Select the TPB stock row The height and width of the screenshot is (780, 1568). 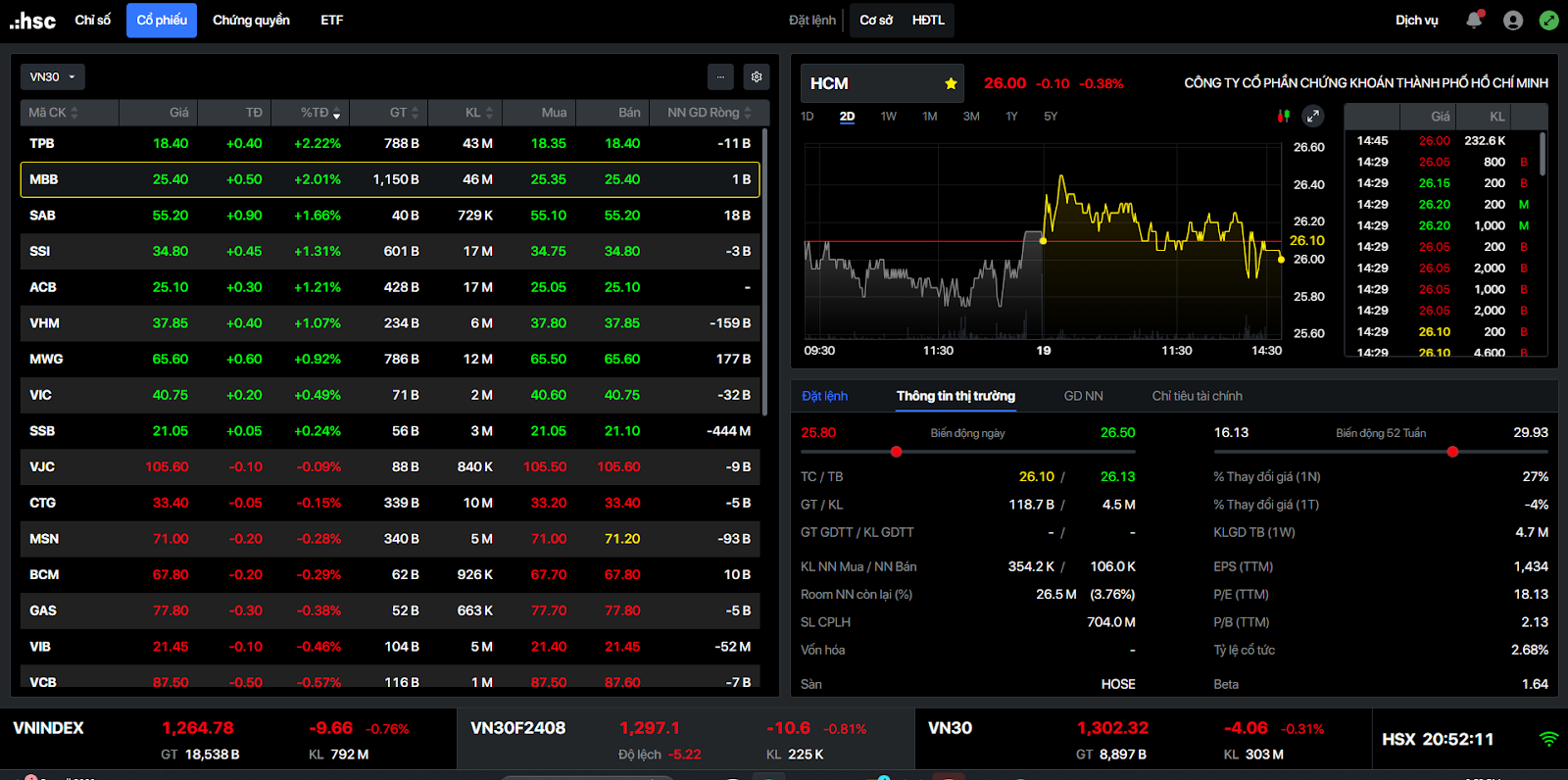[x=390, y=143]
